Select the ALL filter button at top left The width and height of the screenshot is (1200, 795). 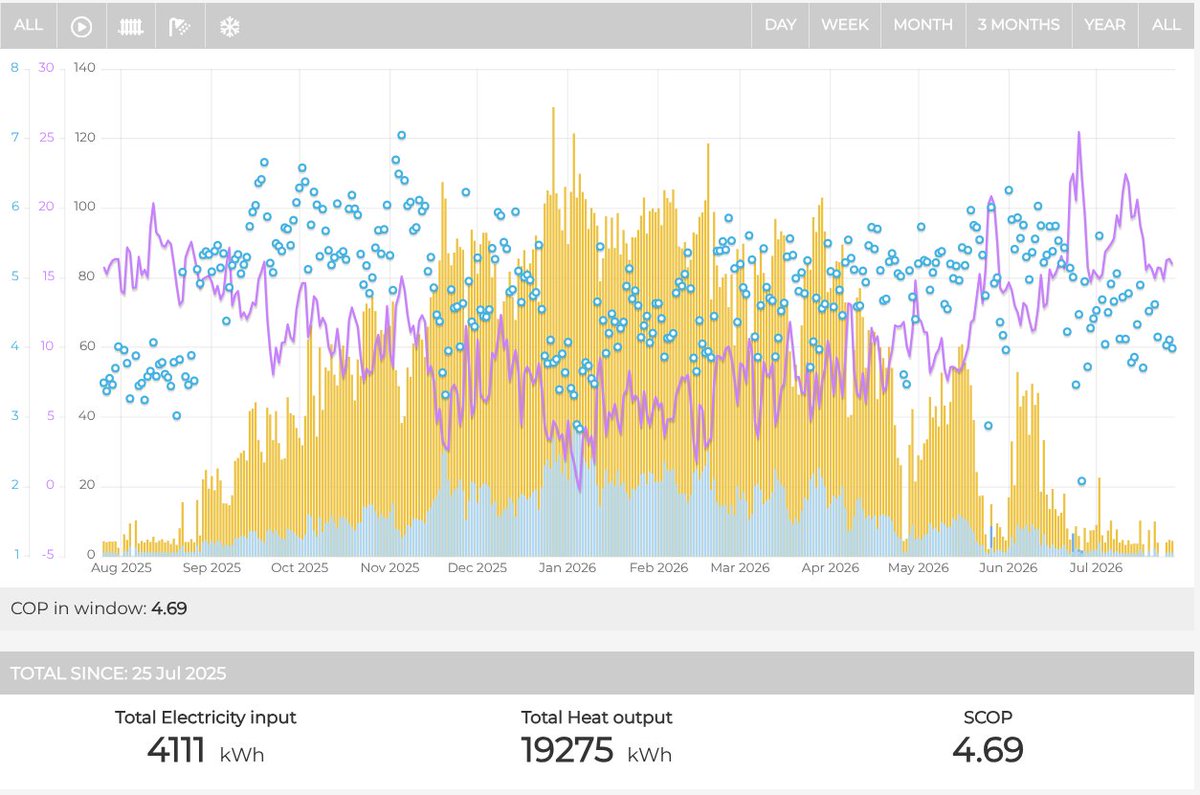pyautogui.click(x=28, y=25)
